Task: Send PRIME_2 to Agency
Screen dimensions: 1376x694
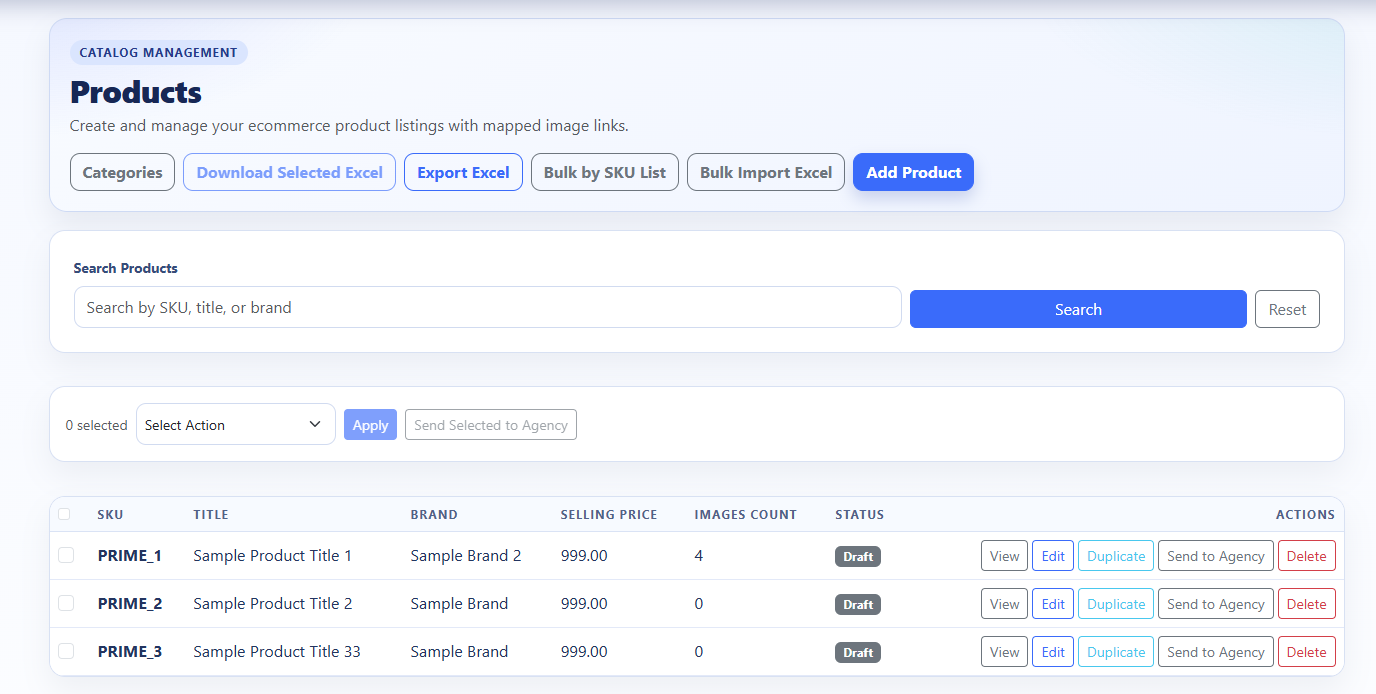Action: tap(1216, 604)
